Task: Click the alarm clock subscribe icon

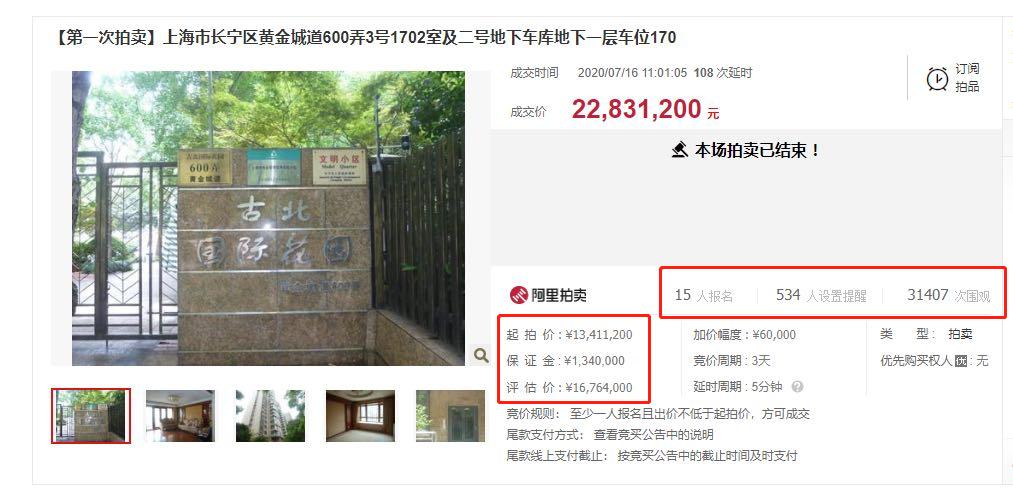Action: [936, 78]
